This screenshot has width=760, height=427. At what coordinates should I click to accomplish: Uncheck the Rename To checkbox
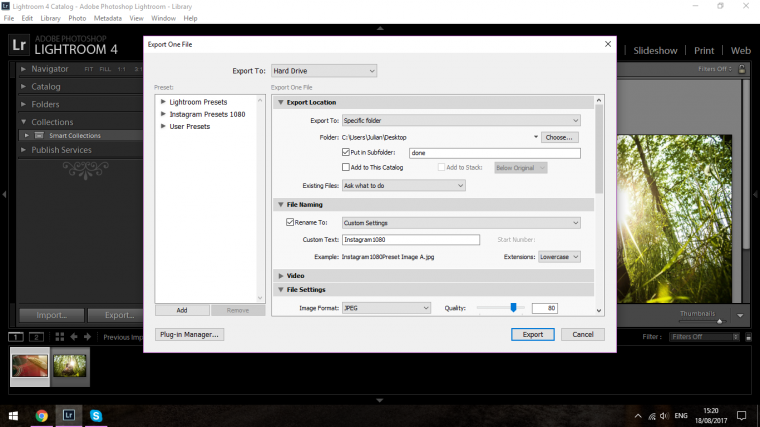click(x=290, y=222)
